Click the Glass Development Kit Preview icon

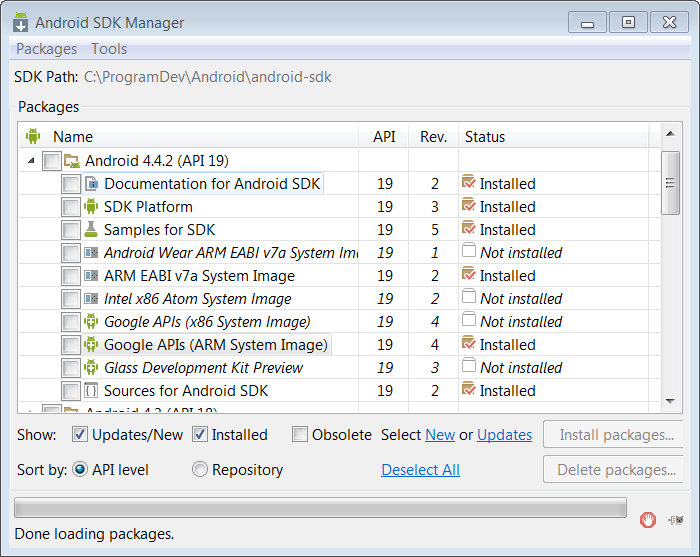pyautogui.click(x=92, y=368)
